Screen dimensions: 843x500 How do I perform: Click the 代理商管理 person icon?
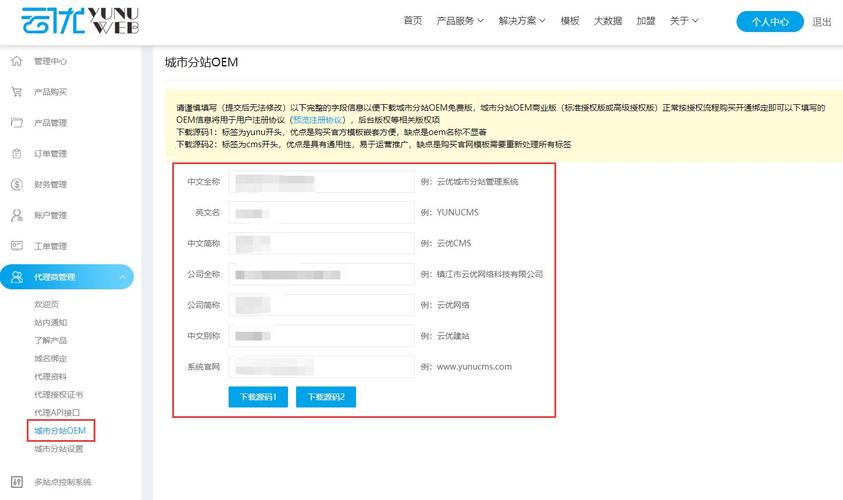(x=17, y=277)
